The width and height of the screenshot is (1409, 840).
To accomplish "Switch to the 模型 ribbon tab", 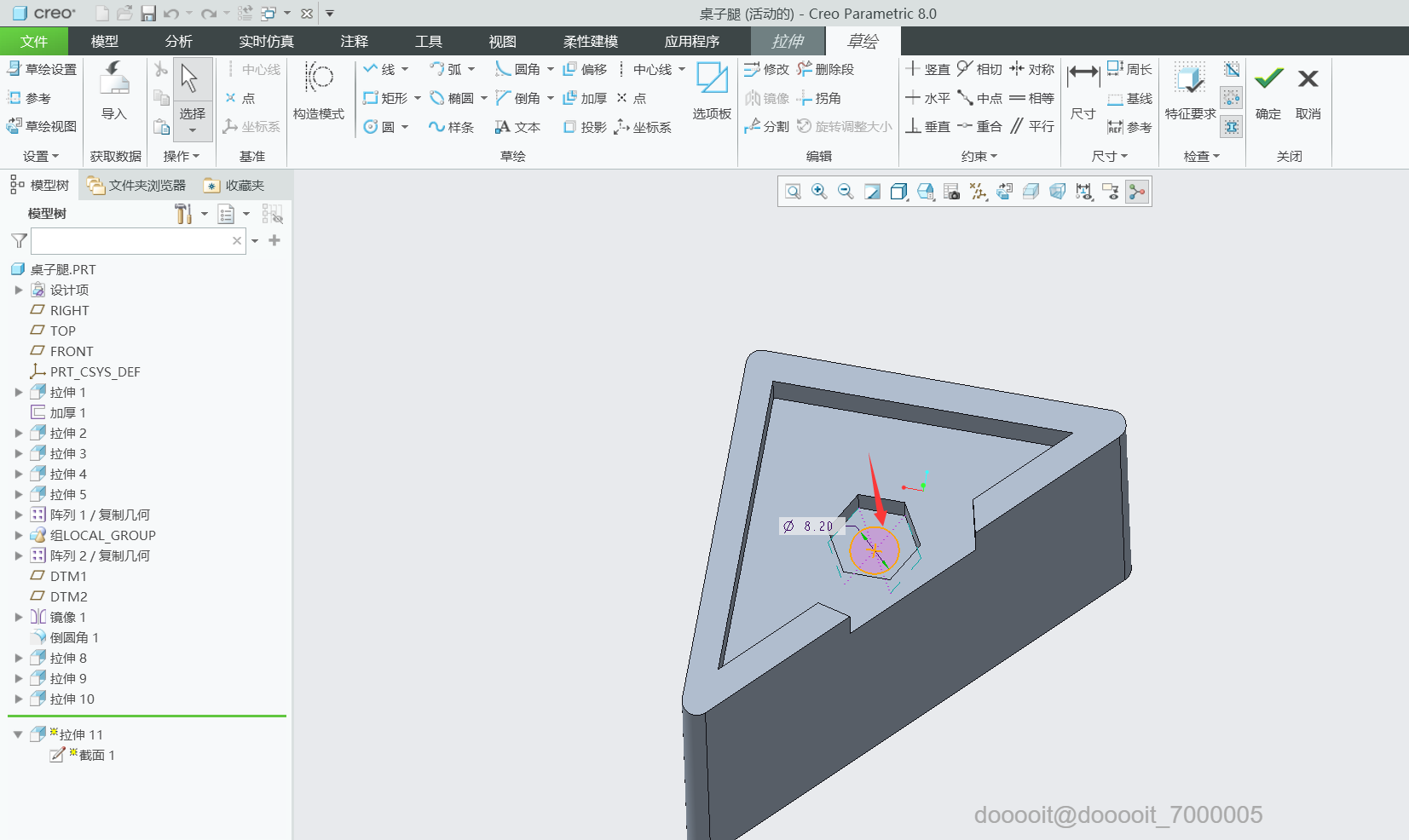I will [x=105, y=41].
